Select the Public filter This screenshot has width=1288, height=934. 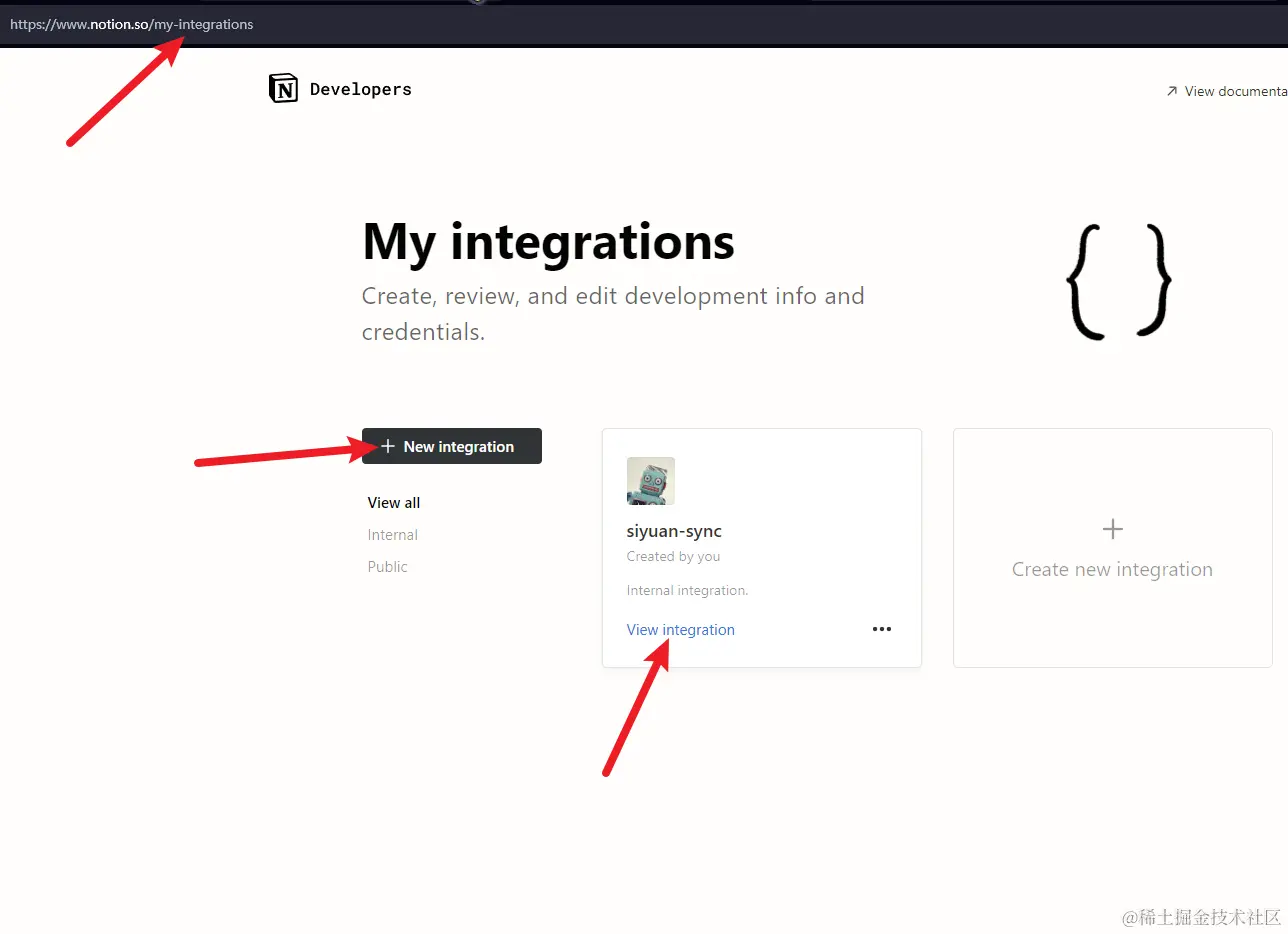coord(387,567)
